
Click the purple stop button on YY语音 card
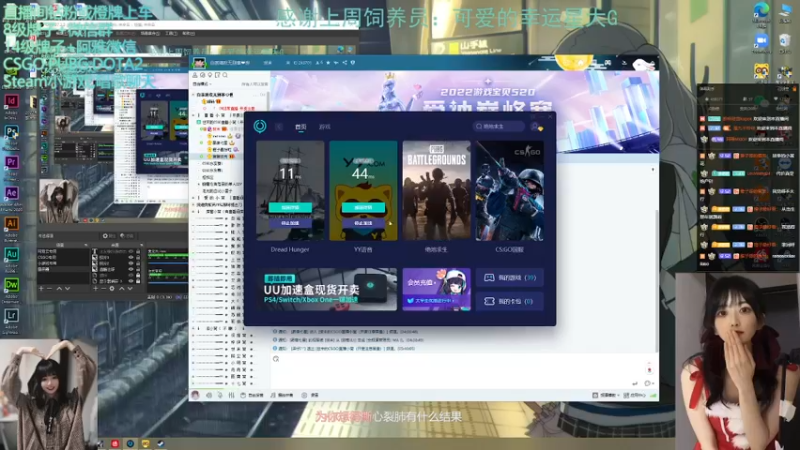[363, 223]
